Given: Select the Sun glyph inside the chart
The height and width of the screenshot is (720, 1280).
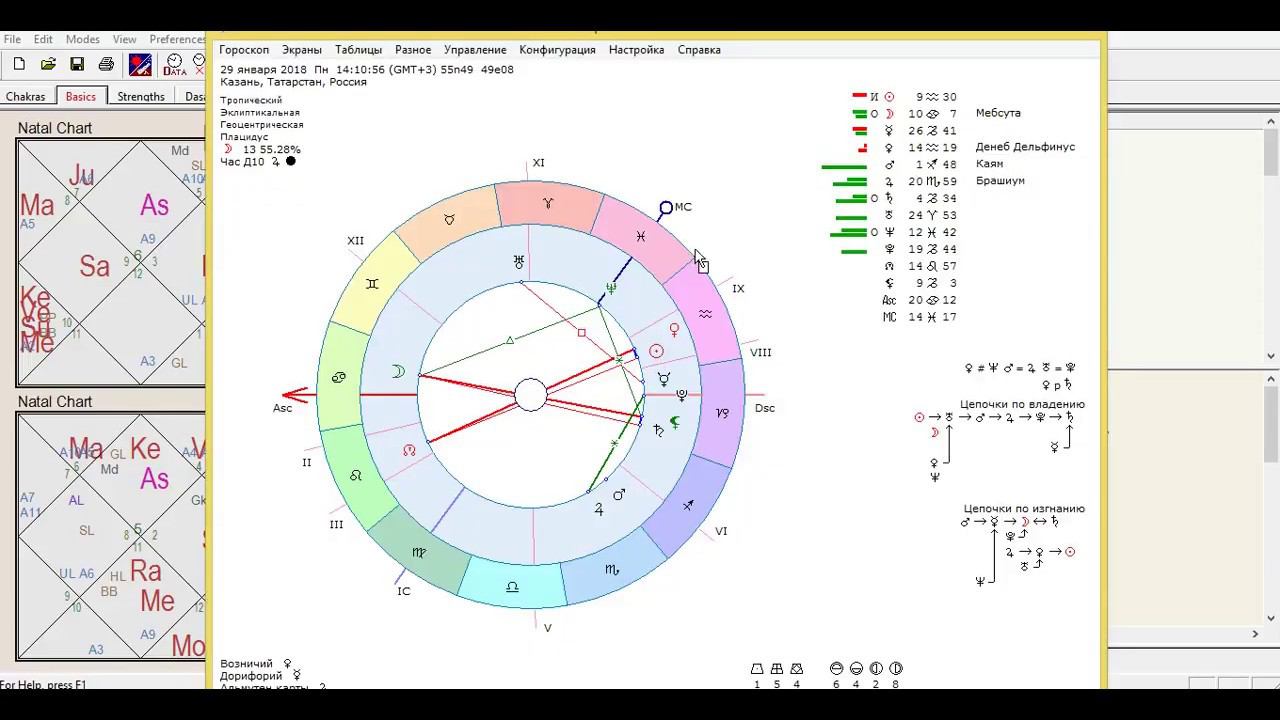Looking at the screenshot, I should click(x=657, y=351).
